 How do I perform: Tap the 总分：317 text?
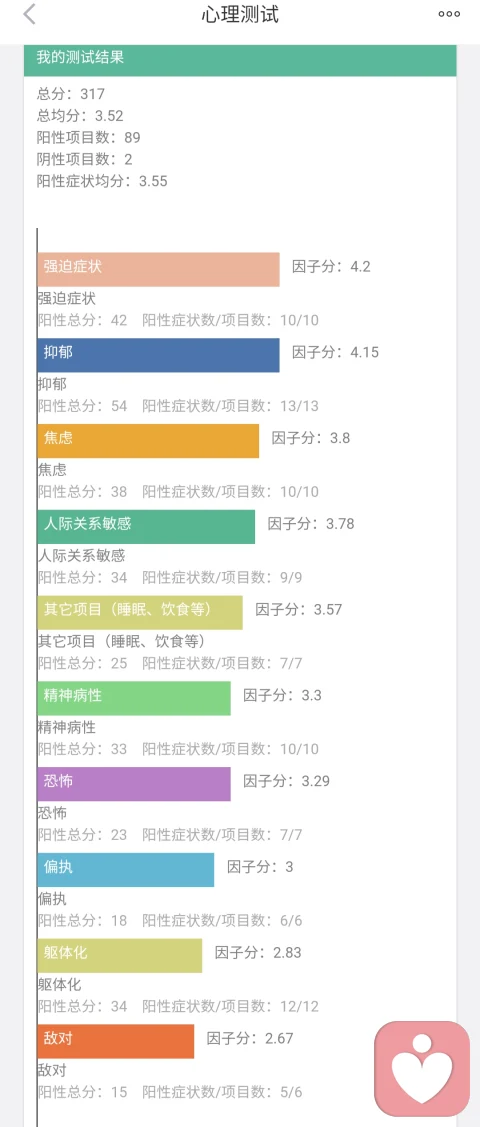tap(71, 94)
